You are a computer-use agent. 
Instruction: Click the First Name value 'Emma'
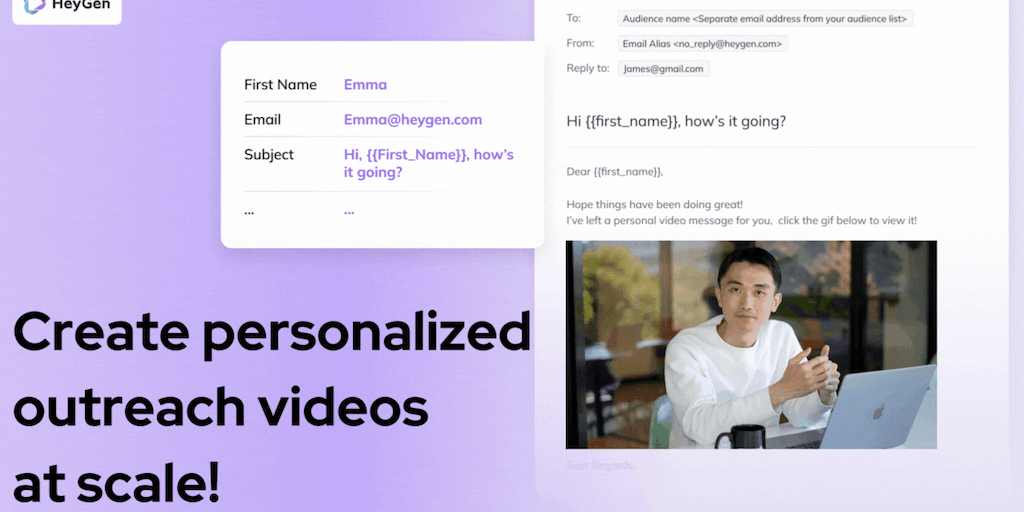365,85
